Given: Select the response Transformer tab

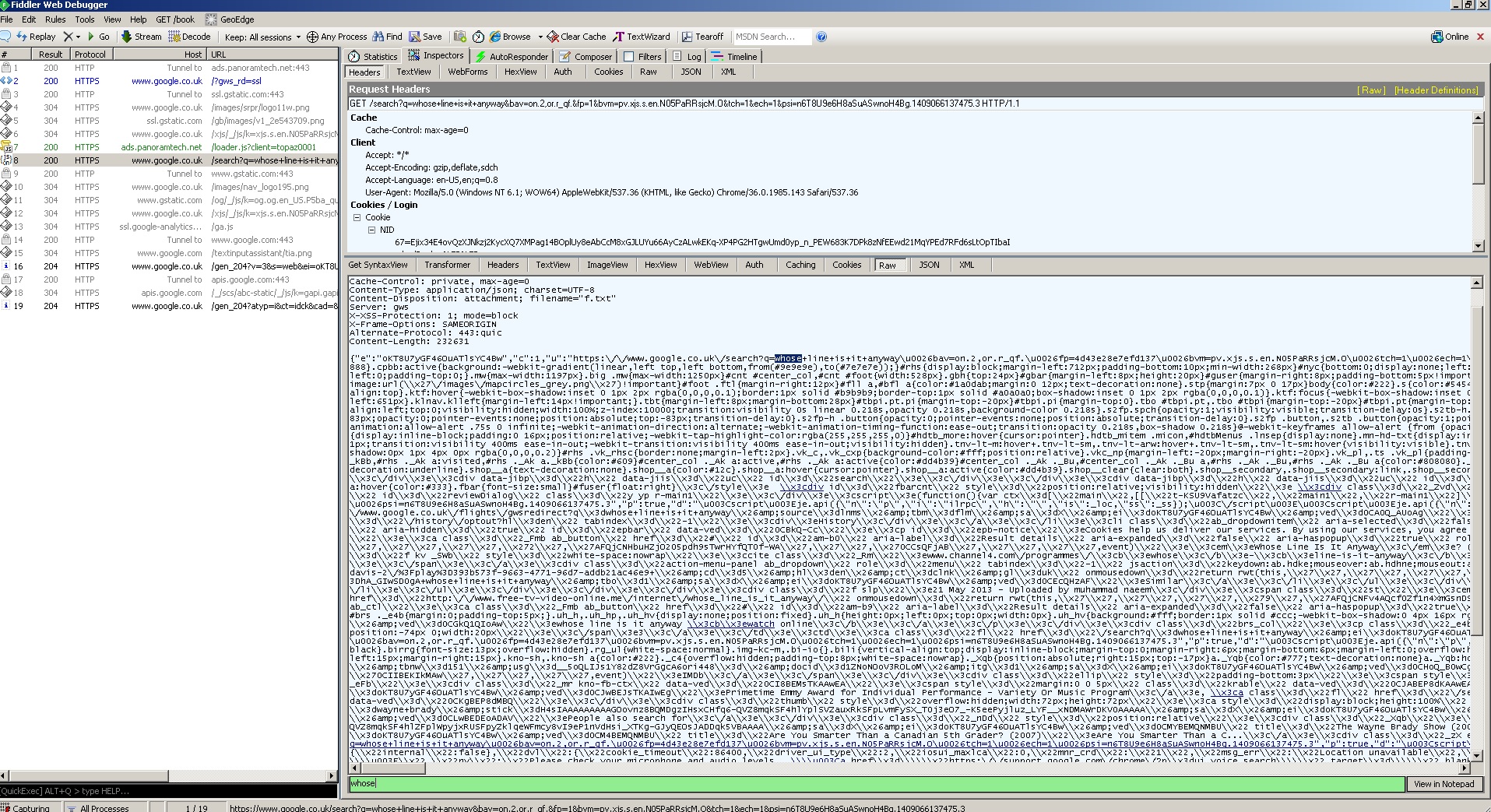Looking at the screenshot, I should 448,265.
